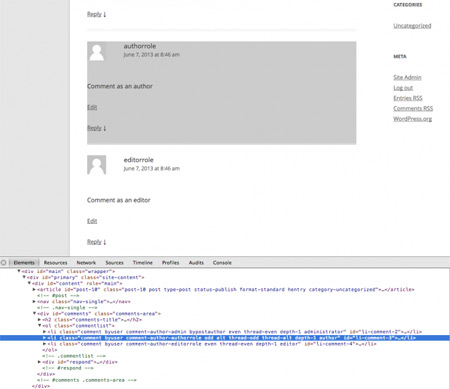Switch to the Sources tab

pyautogui.click(x=114, y=263)
